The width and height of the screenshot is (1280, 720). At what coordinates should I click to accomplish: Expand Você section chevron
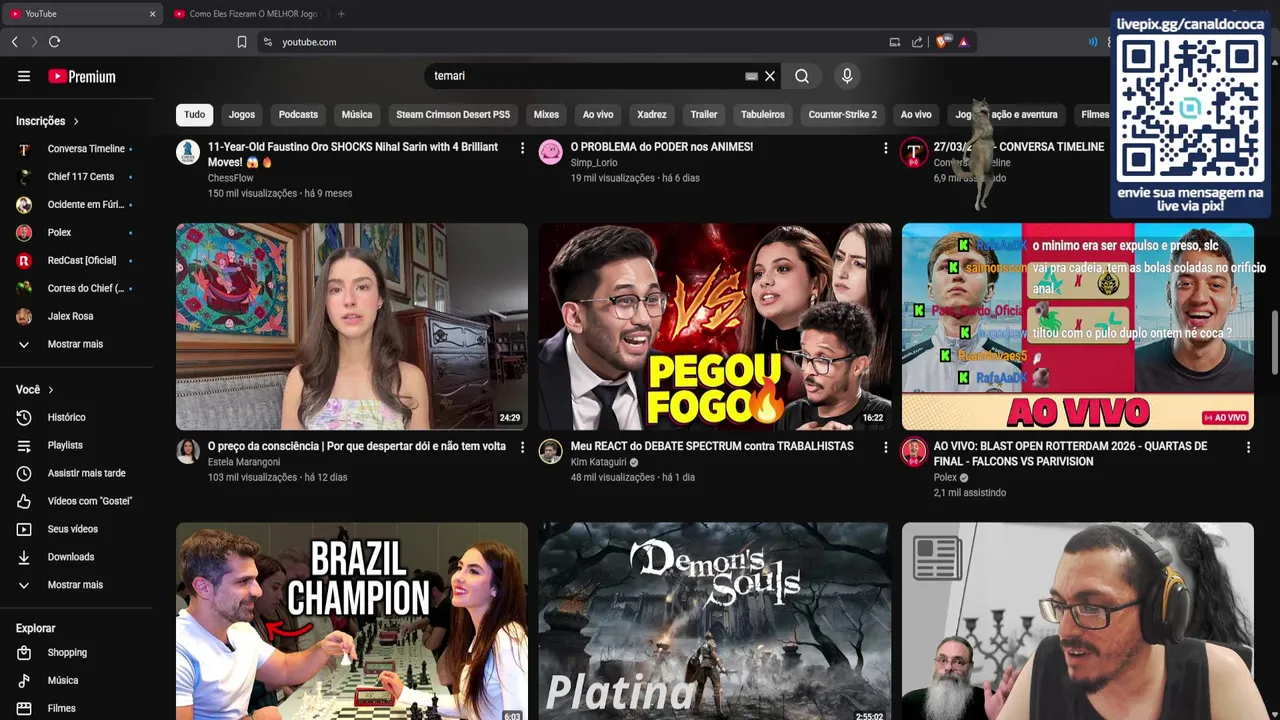pyautogui.click(x=51, y=390)
